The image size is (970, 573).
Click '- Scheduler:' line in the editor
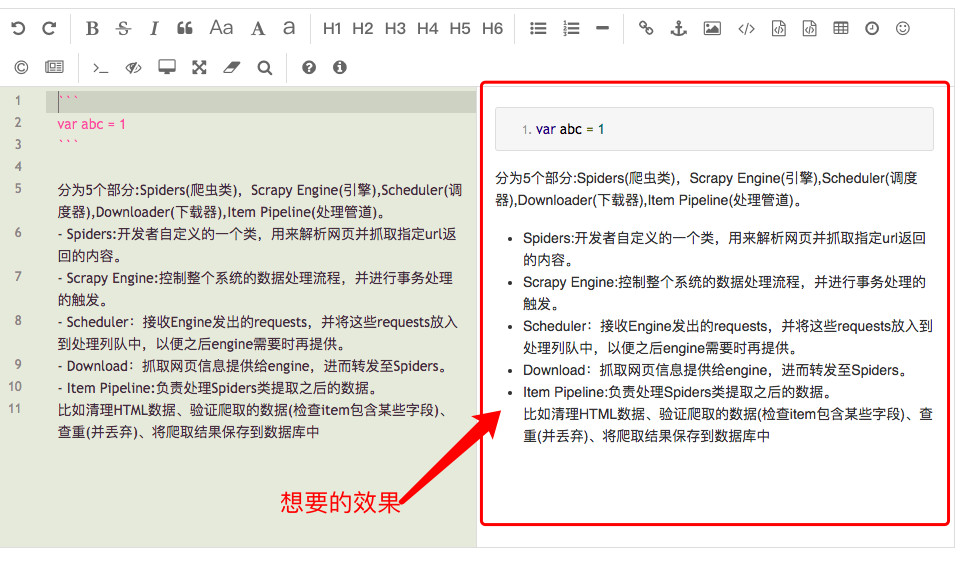point(257,332)
